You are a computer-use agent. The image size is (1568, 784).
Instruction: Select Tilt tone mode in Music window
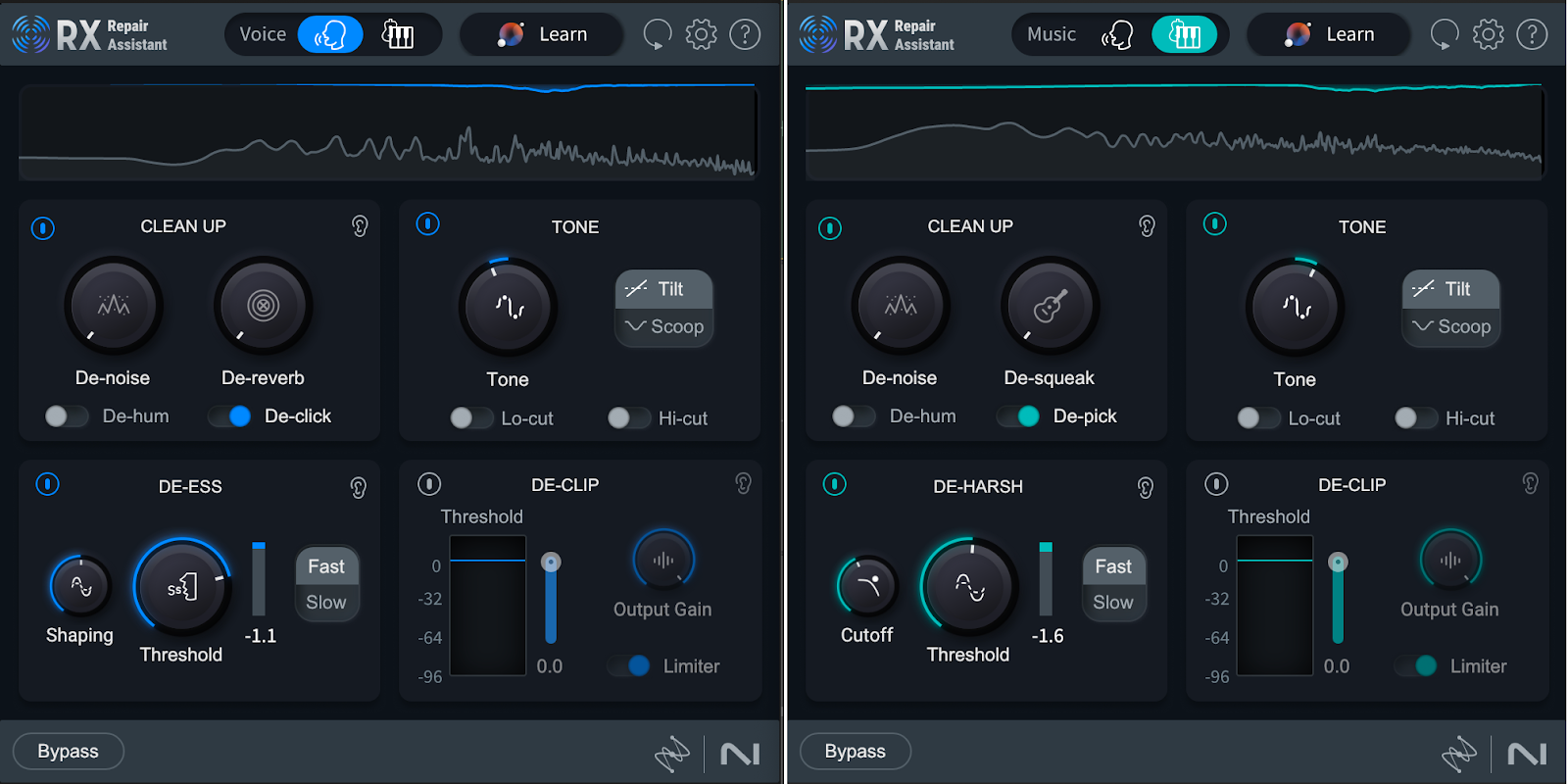pyautogui.click(x=1451, y=289)
